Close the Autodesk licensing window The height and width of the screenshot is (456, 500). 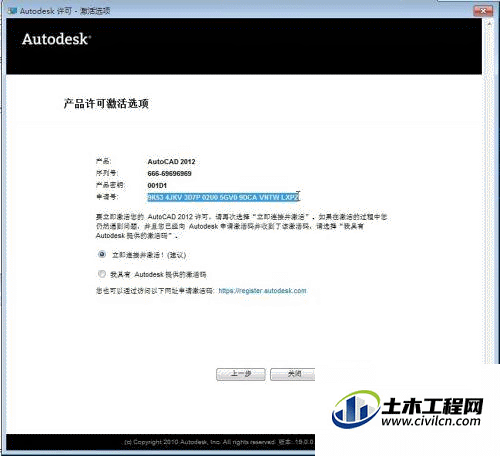483,11
